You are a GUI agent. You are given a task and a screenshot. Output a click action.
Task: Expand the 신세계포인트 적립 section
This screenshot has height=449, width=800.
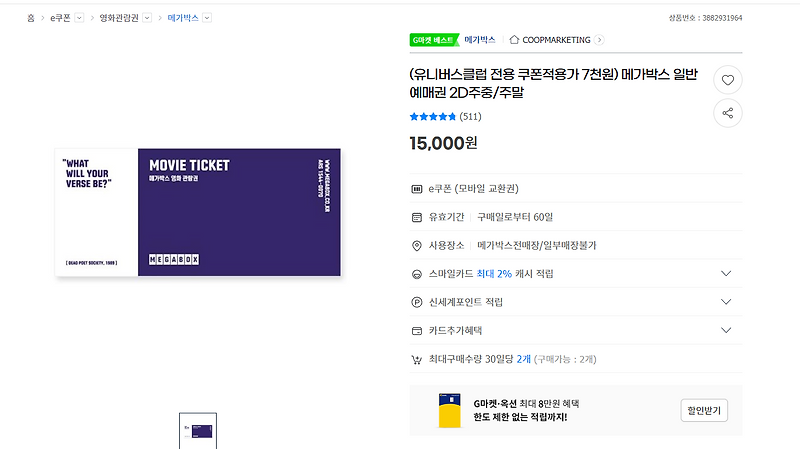[726, 302]
